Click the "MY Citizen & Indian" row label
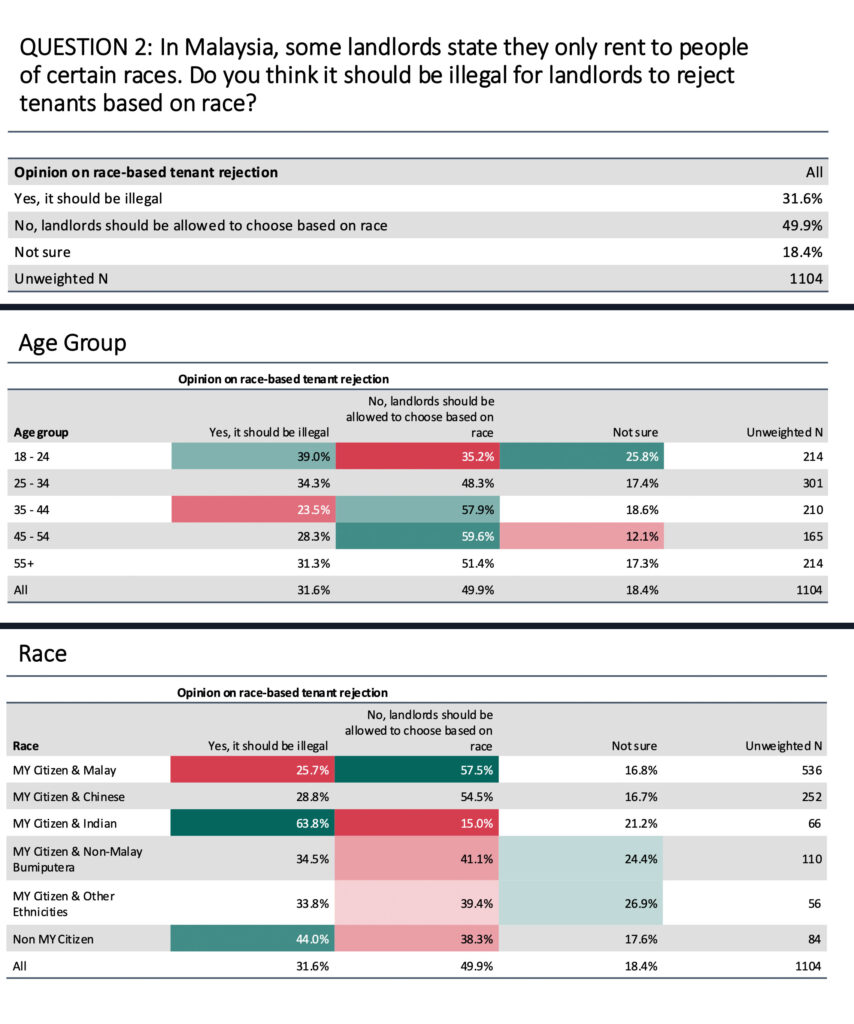The height and width of the screenshot is (1024, 854). pyautogui.click(x=65, y=823)
